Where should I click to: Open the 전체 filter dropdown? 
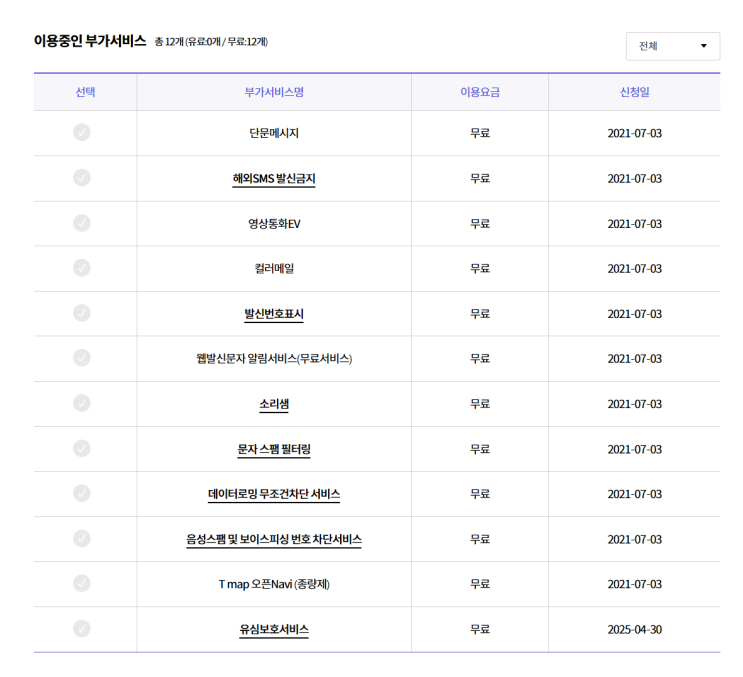[x=672, y=46]
